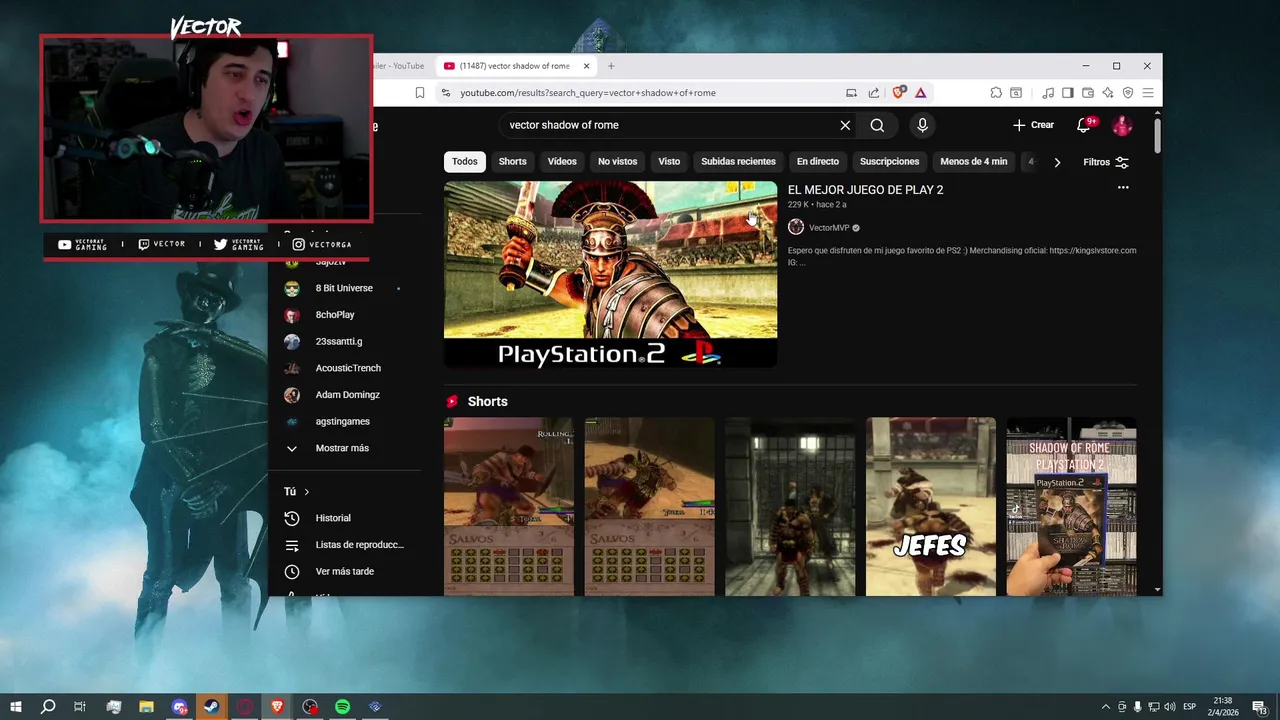
Task: Select the No vistos filter chip
Action: [617, 161]
